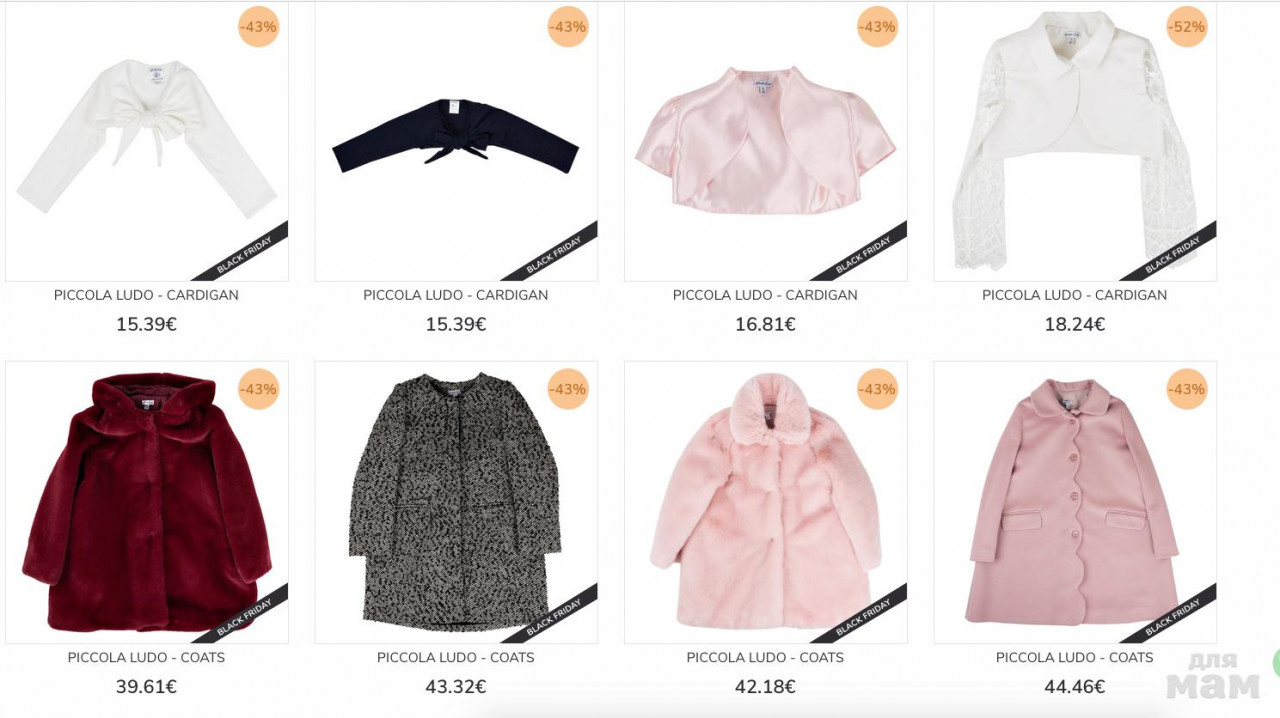Screen dimensions: 1280x718
Task: Click the -52% discount badge
Action: pyautogui.click(x=1187, y=27)
